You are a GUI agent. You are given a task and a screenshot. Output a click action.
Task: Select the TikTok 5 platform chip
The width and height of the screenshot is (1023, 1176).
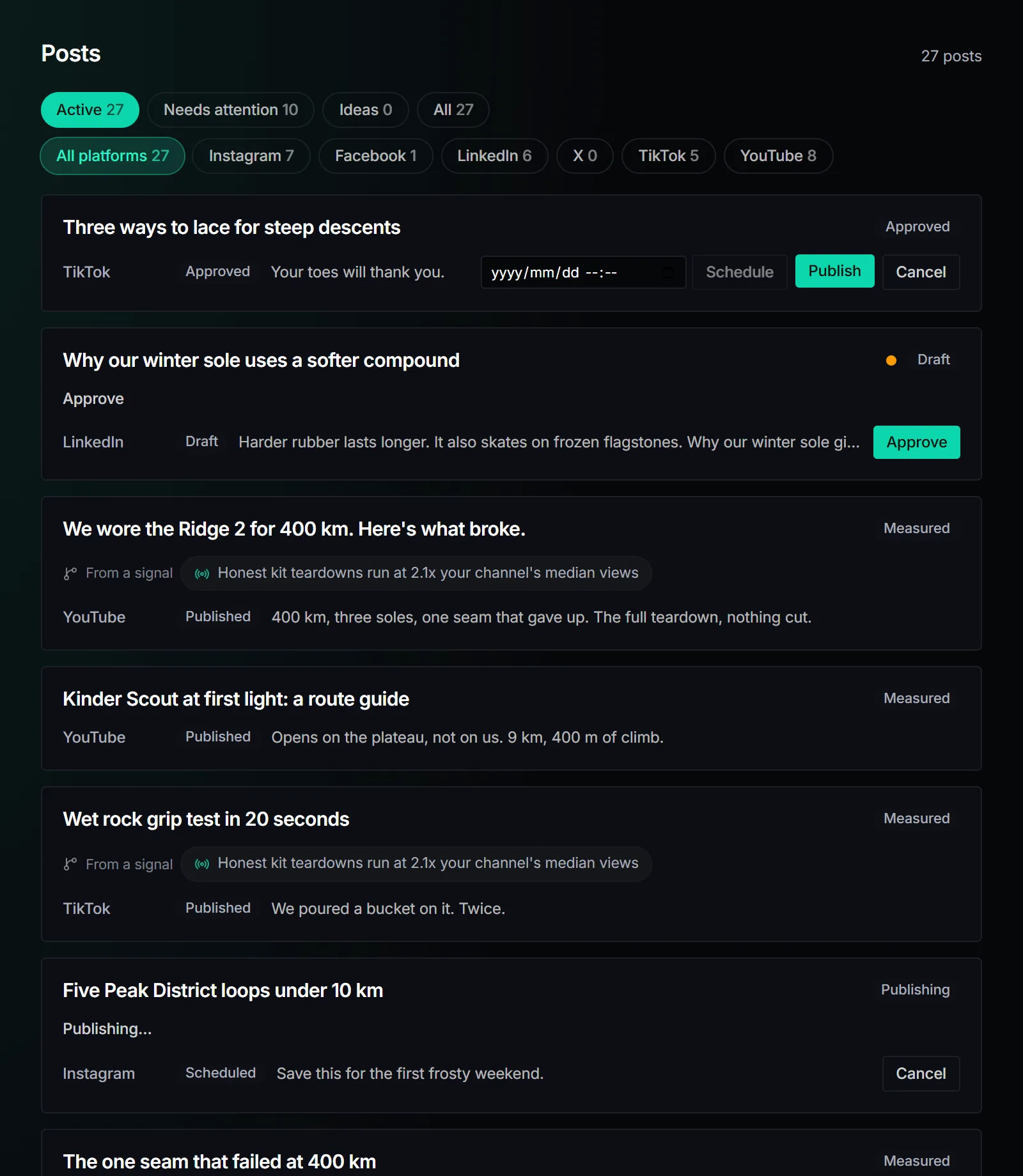[669, 156]
